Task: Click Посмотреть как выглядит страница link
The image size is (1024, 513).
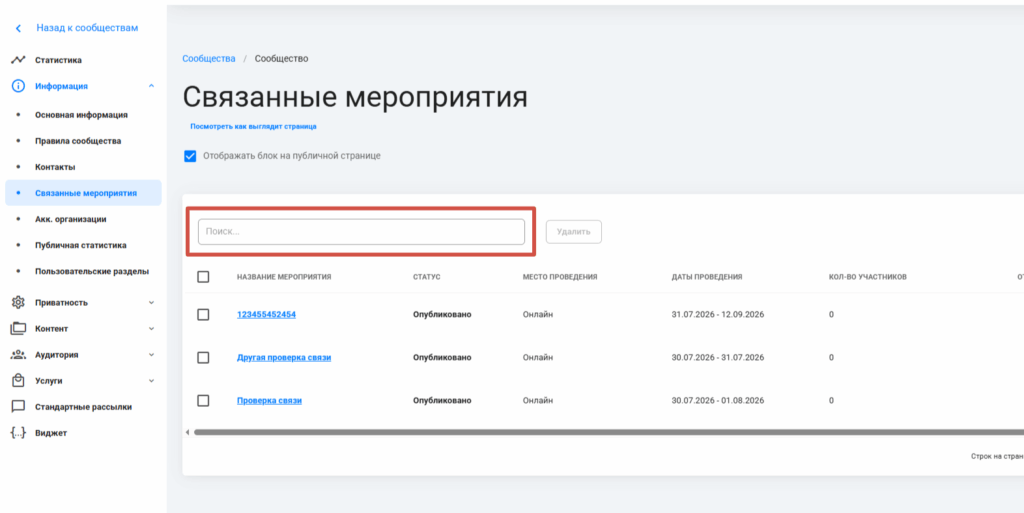Action: coord(253,127)
